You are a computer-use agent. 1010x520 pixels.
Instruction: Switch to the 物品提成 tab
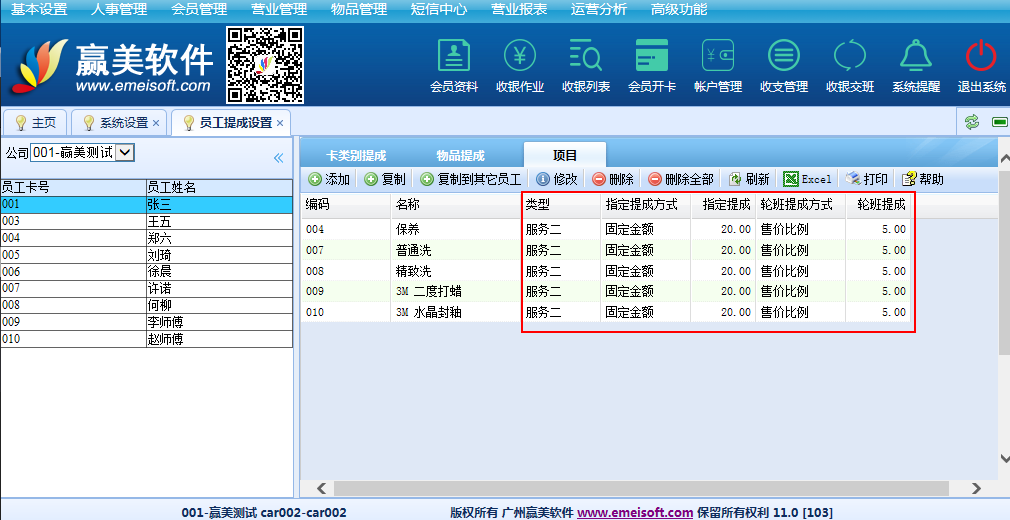tap(460, 155)
